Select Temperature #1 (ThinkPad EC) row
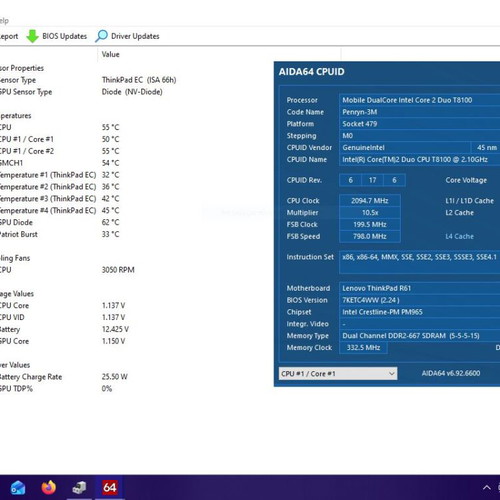Screen dimensions: 500x500 60,175
